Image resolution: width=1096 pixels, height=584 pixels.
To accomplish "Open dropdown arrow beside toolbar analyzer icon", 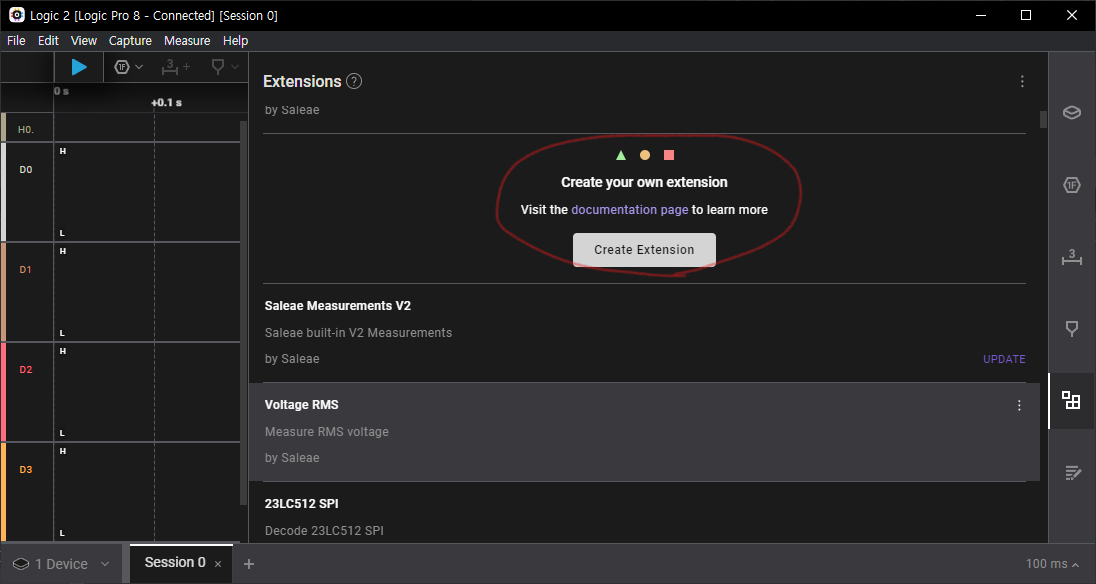I will coord(139,67).
